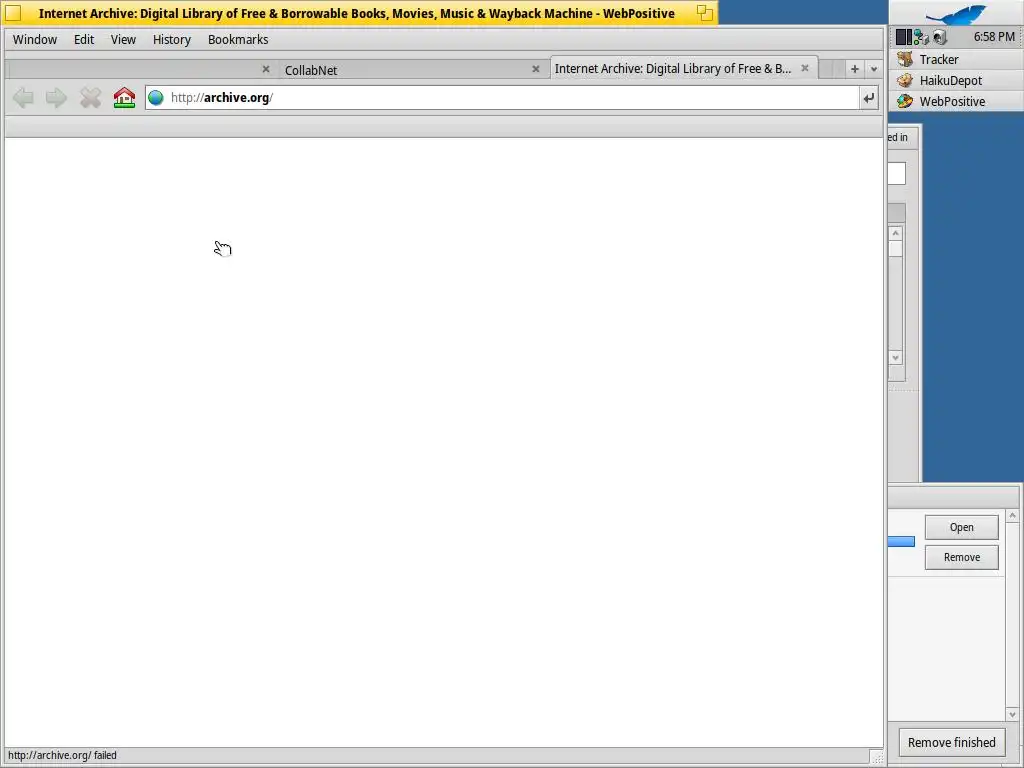Click the download progress bar

[901, 541]
